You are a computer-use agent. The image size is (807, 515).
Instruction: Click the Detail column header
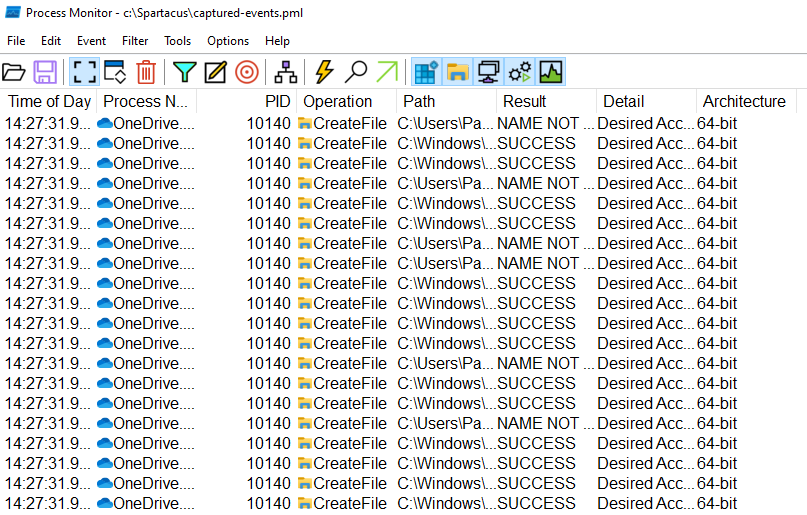pos(646,101)
